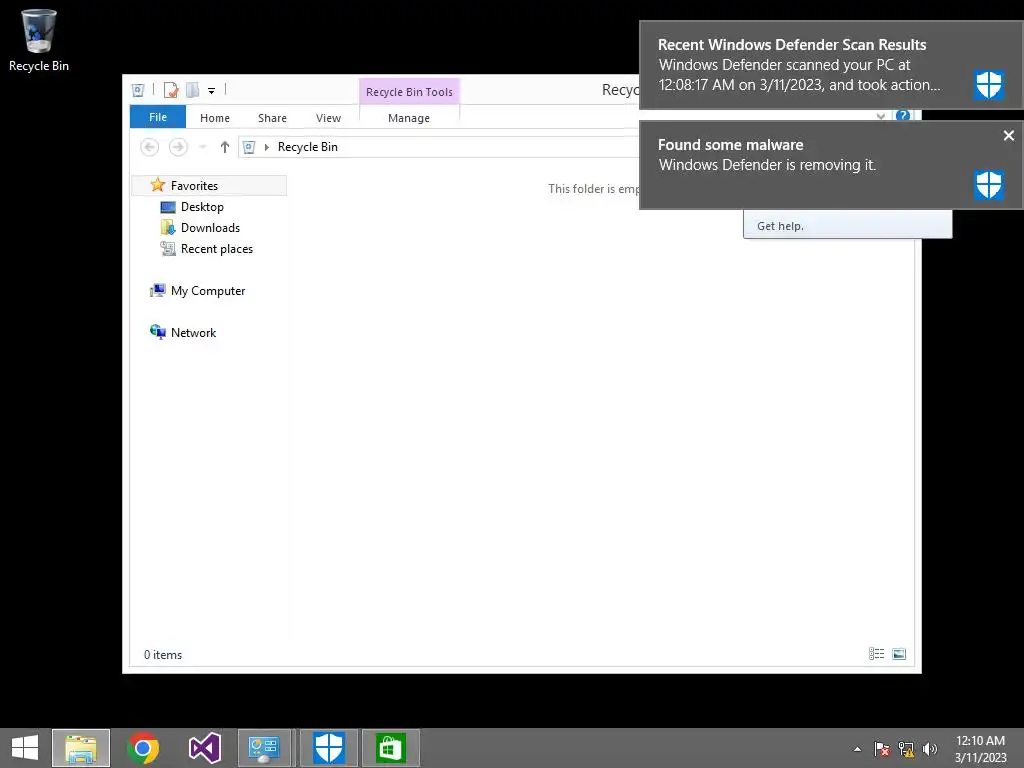Open the Action Center flag icon
The height and width of the screenshot is (768, 1024).
(882, 749)
